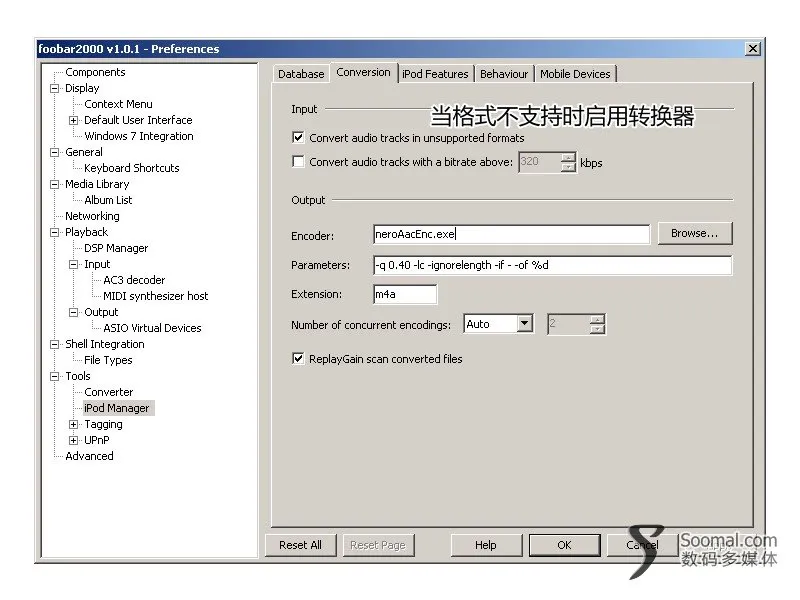This screenshot has width=800, height=600.
Task: Select iPod Manager in the tree
Action: click(116, 408)
